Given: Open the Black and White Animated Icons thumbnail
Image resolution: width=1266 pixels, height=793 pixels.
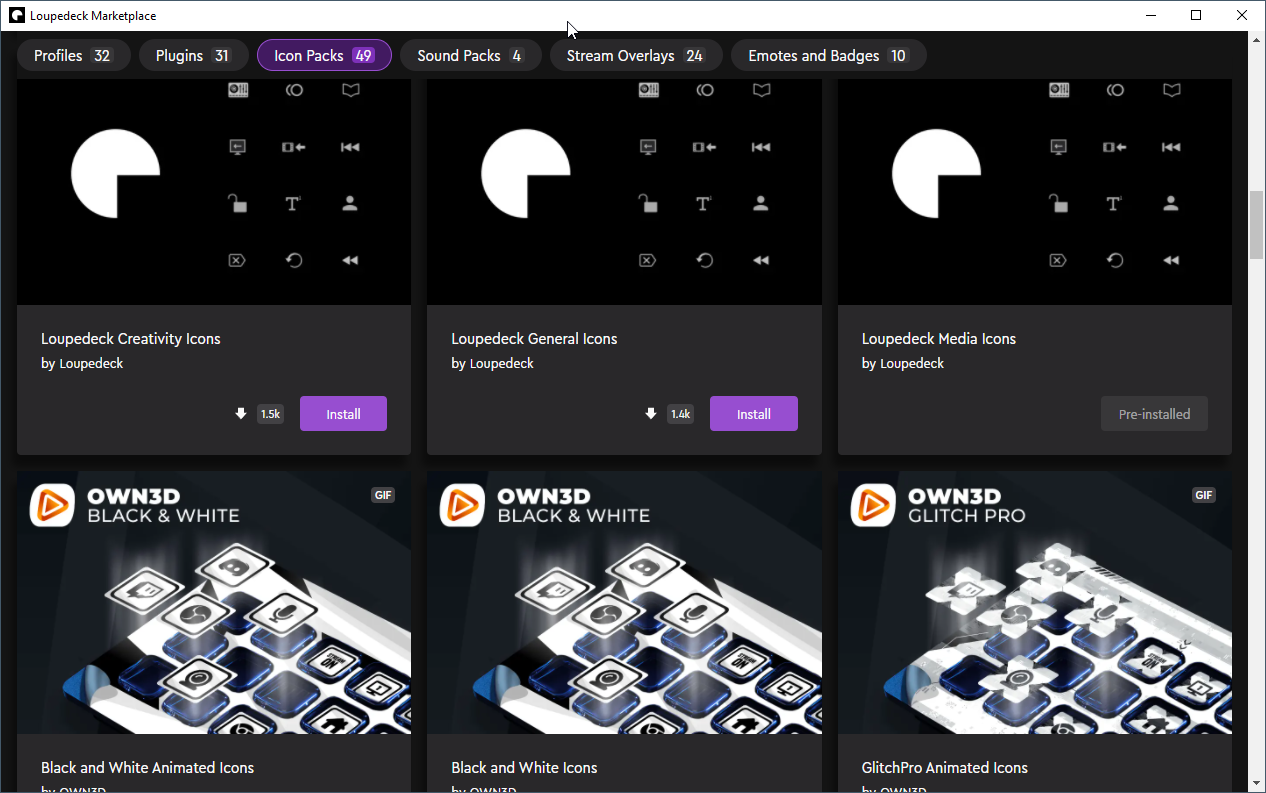Looking at the screenshot, I should coord(214,602).
